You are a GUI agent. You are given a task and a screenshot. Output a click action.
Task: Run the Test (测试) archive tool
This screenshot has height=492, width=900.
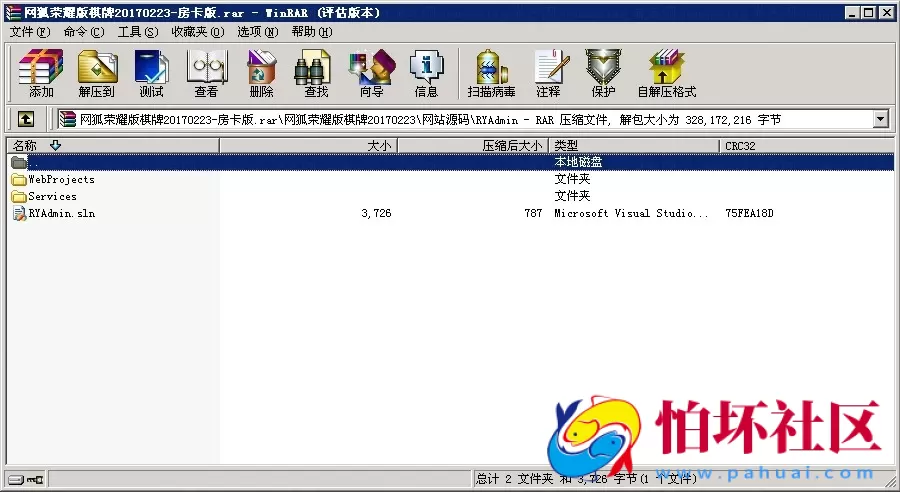coord(151,73)
